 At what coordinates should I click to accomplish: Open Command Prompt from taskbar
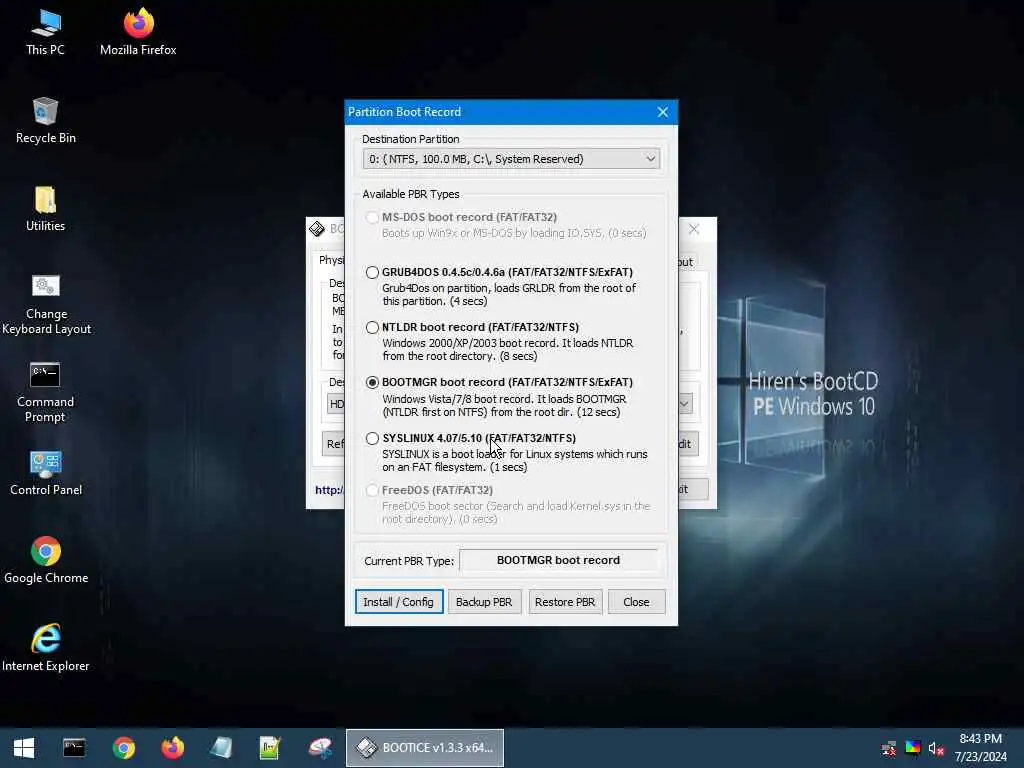pyautogui.click(x=74, y=748)
